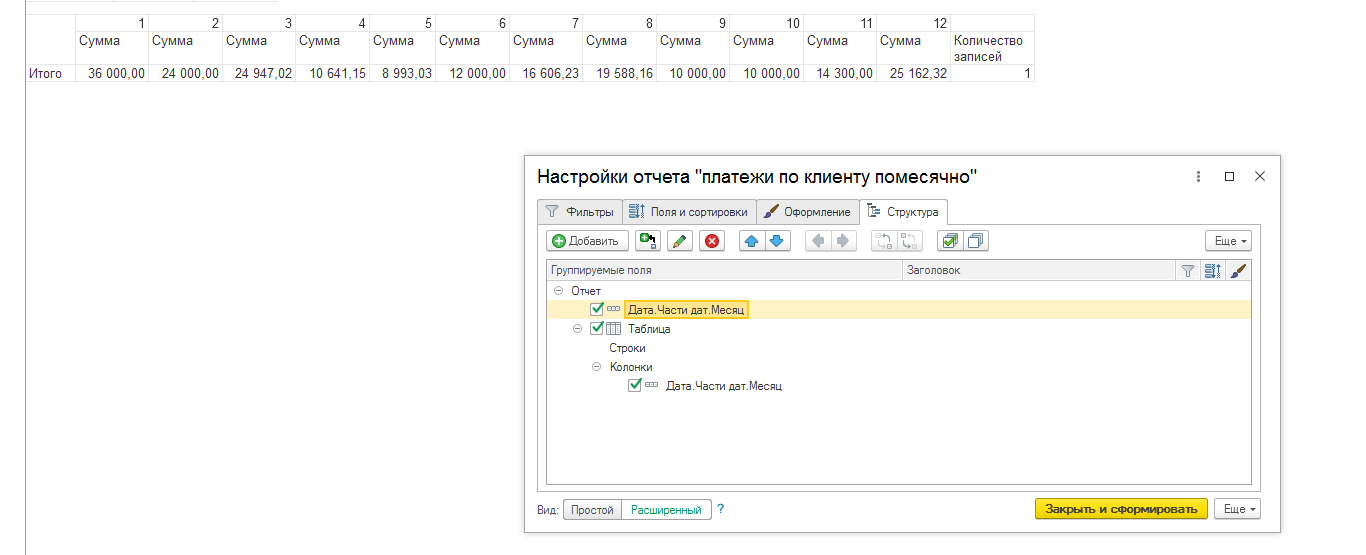Click the report cell 12 000,00
The image size is (1366, 555).
[x=472, y=73]
